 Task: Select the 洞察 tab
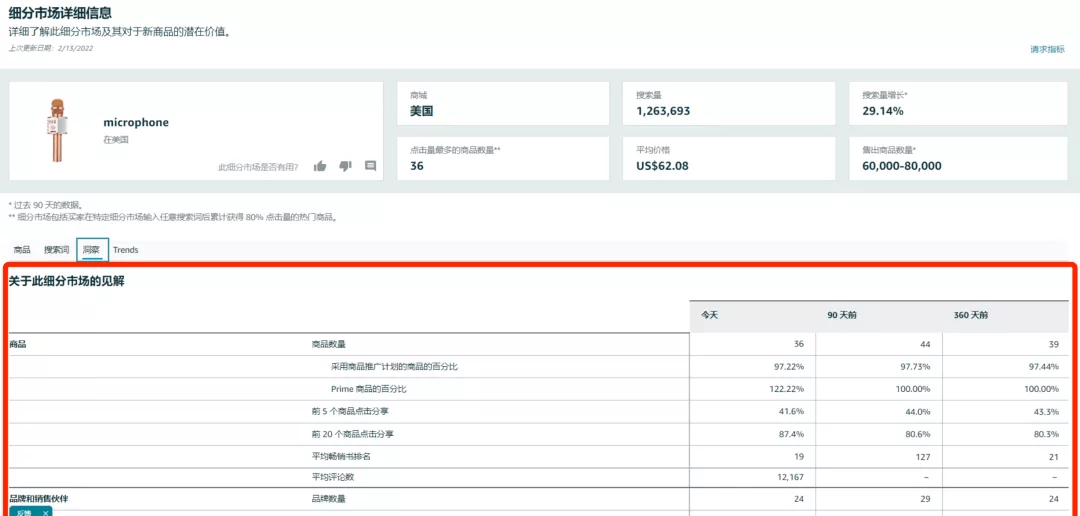click(92, 250)
